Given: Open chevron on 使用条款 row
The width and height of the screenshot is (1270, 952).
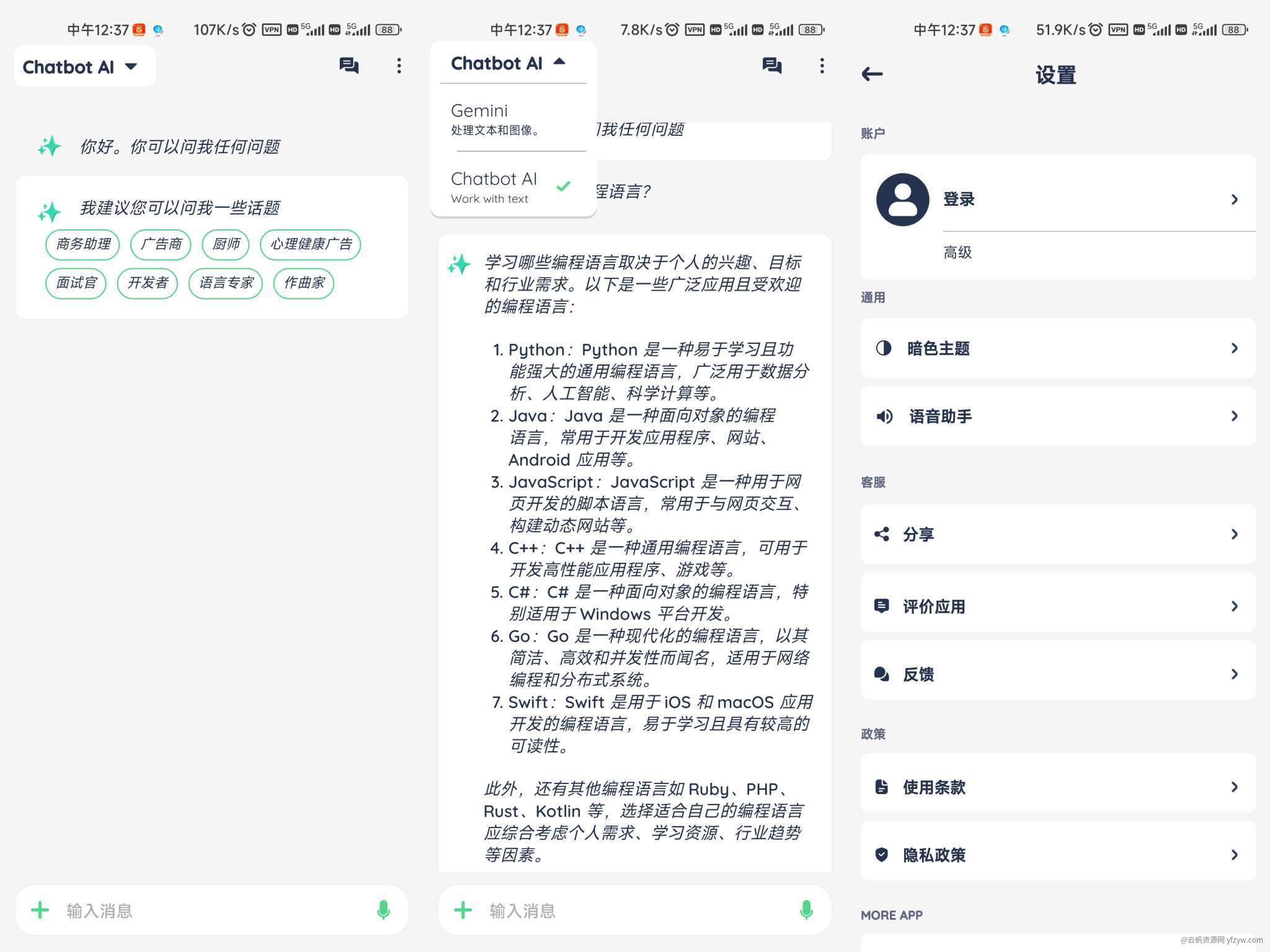Looking at the screenshot, I should pyautogui.click(x=1234, y=787).
